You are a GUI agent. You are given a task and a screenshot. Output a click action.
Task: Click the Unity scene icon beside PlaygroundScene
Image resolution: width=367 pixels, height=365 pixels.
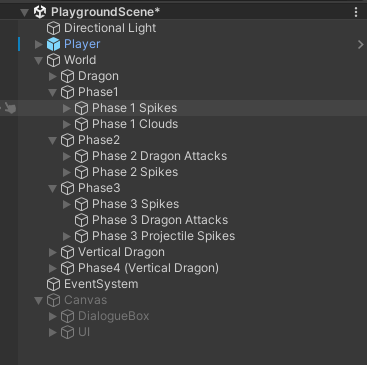point(40,12)
